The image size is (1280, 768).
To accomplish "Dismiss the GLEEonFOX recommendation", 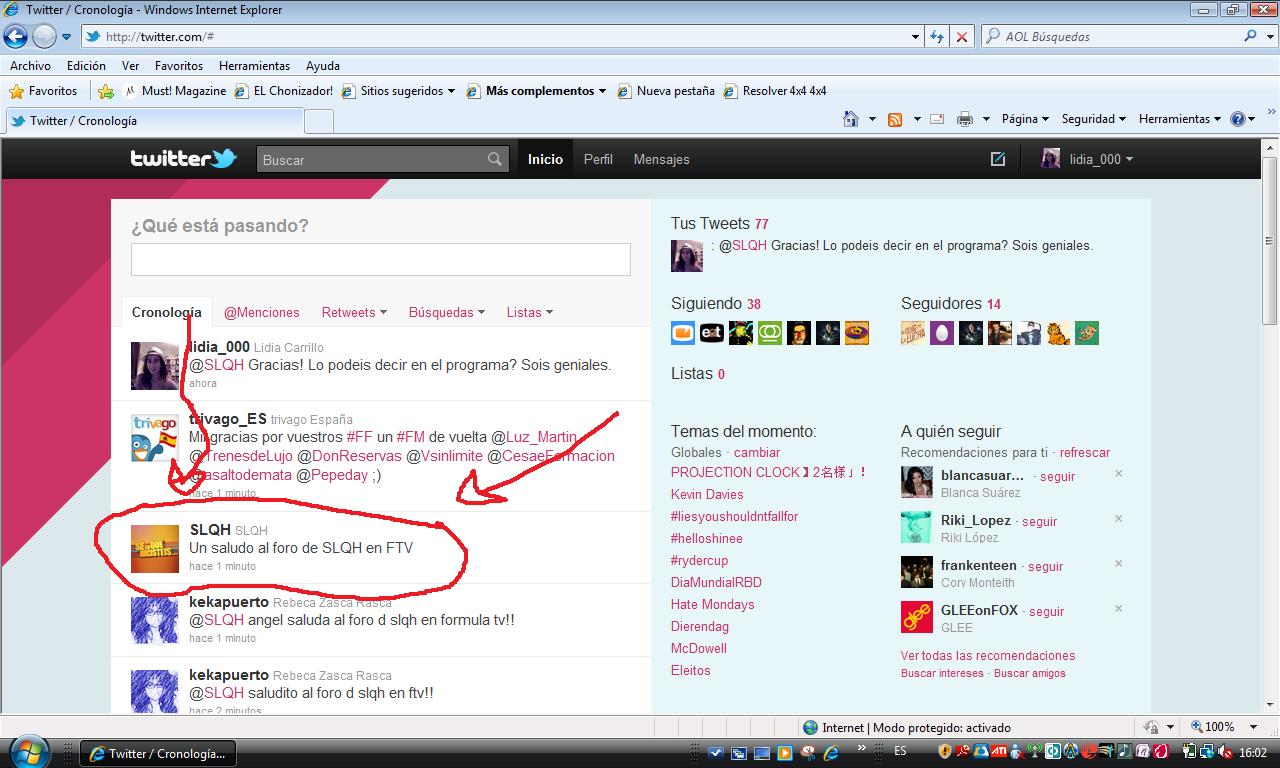I will [1119, 609].
